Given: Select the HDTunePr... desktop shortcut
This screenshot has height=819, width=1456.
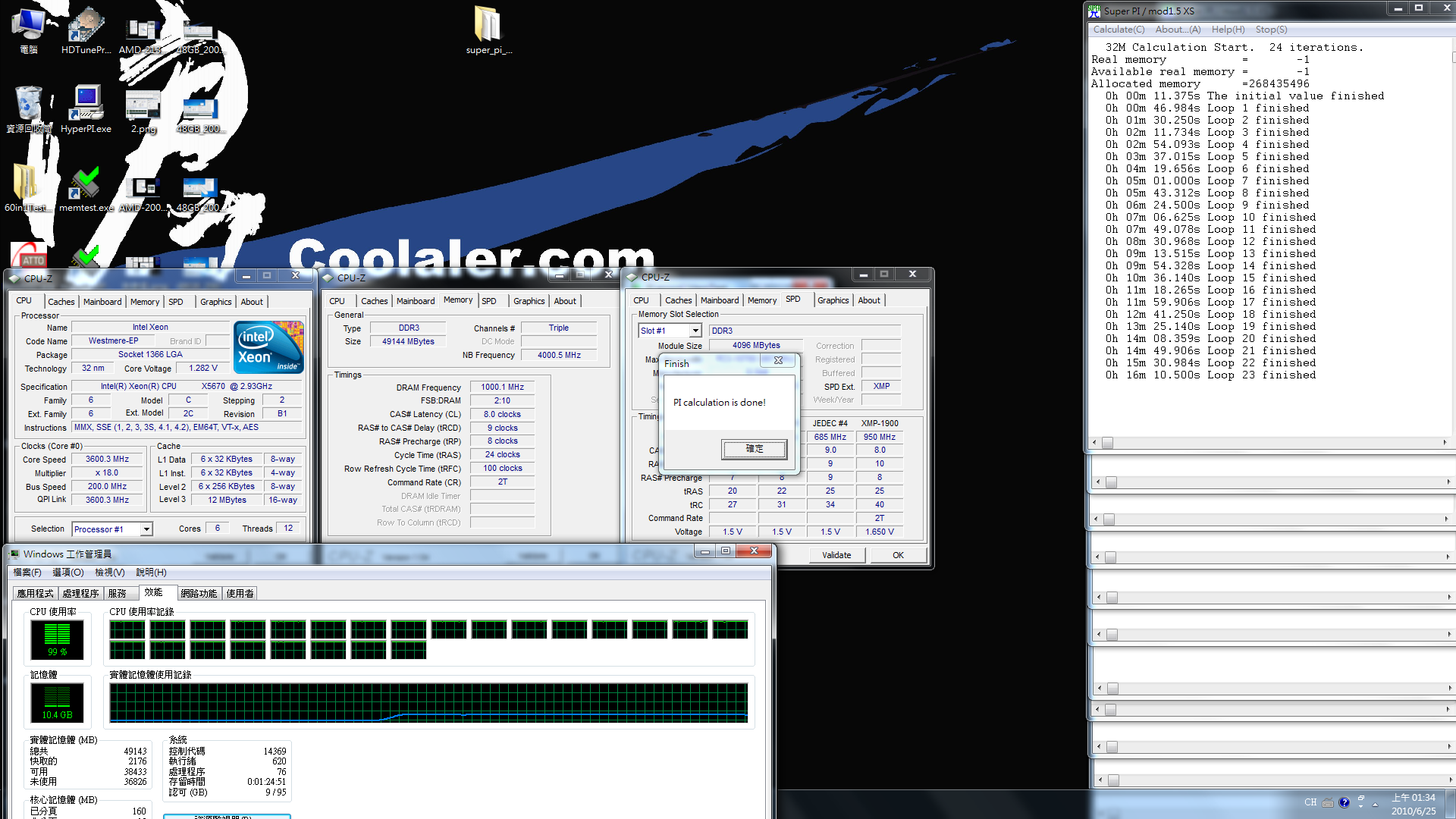Looking at the screenshot, I should [x=86, y=30].
